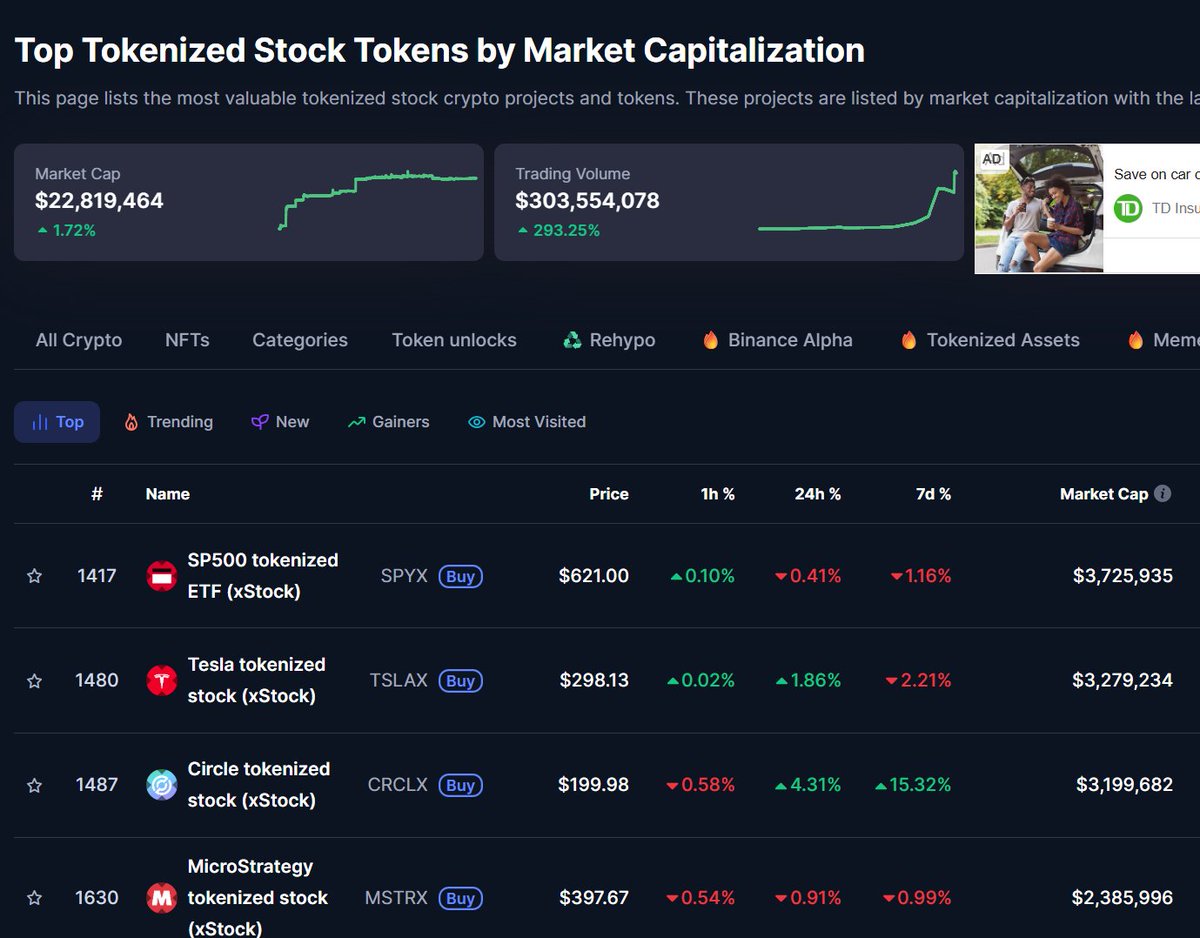1200x938 pixels.
Task: Switch to the NFTs tab
Action: pos(187,340)
